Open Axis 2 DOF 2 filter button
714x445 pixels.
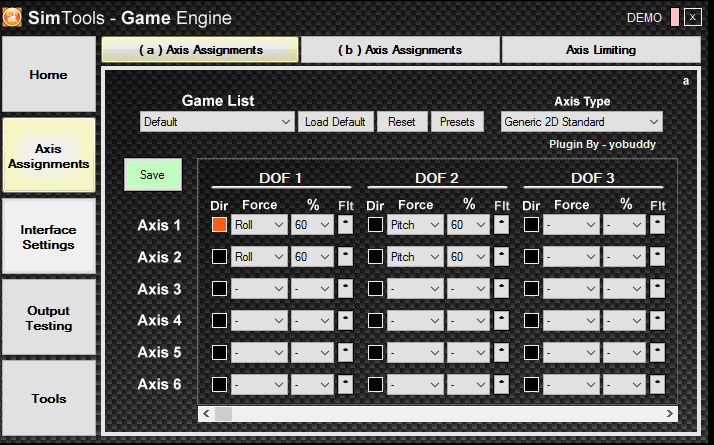(501, 256)
